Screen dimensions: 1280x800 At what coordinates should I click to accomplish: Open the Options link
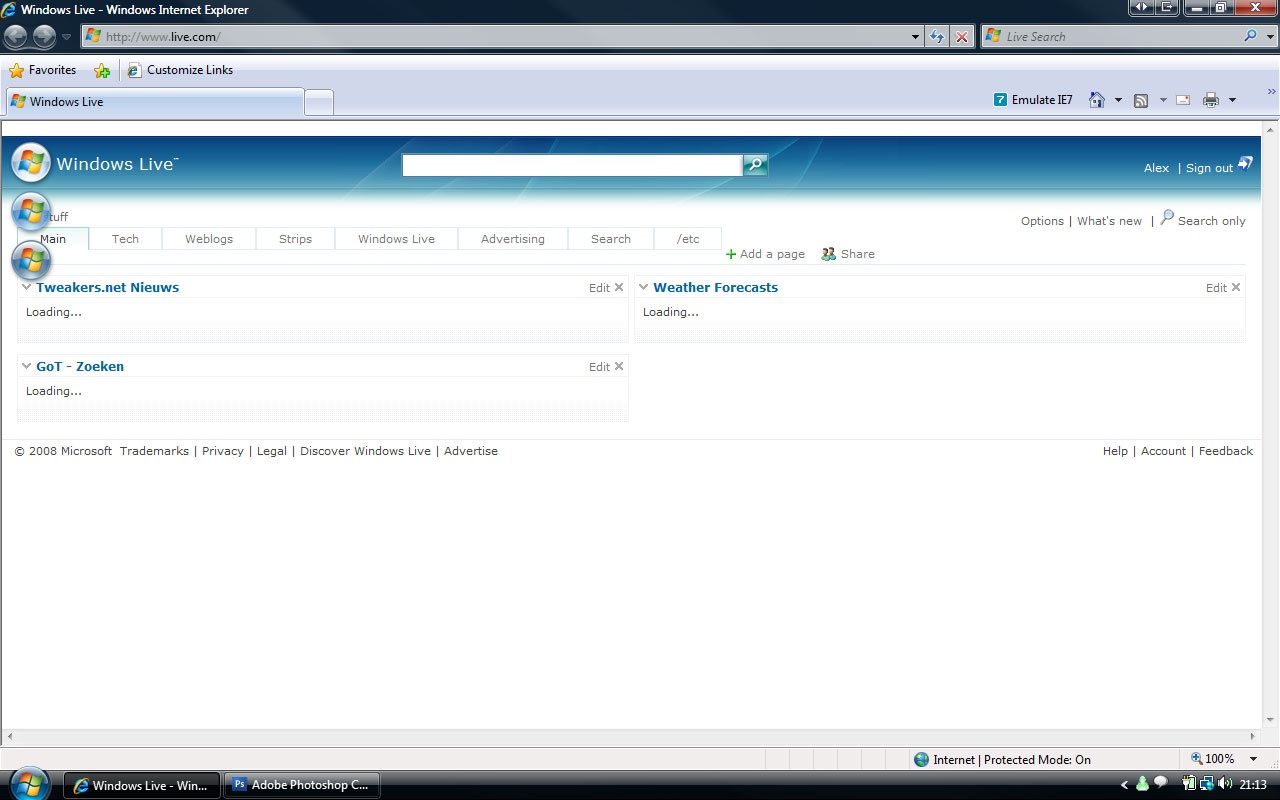coord(1042,221)
